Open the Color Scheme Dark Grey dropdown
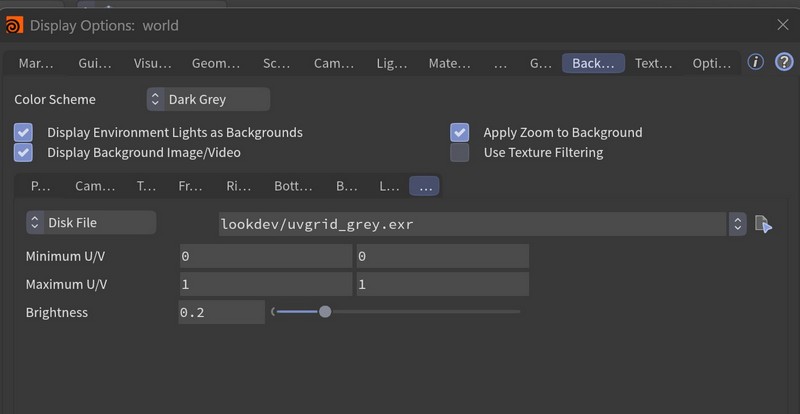 click(208, 99)
